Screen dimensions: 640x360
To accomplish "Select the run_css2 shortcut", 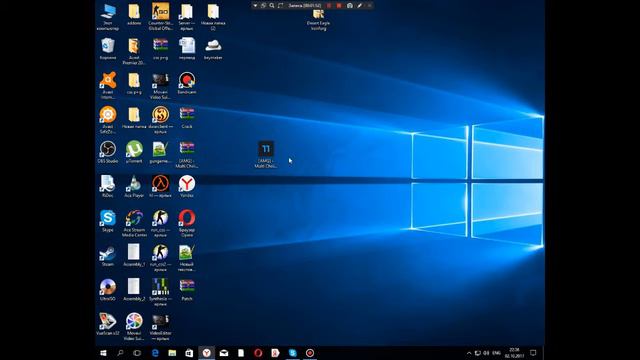I will click(x=160, y=258).
